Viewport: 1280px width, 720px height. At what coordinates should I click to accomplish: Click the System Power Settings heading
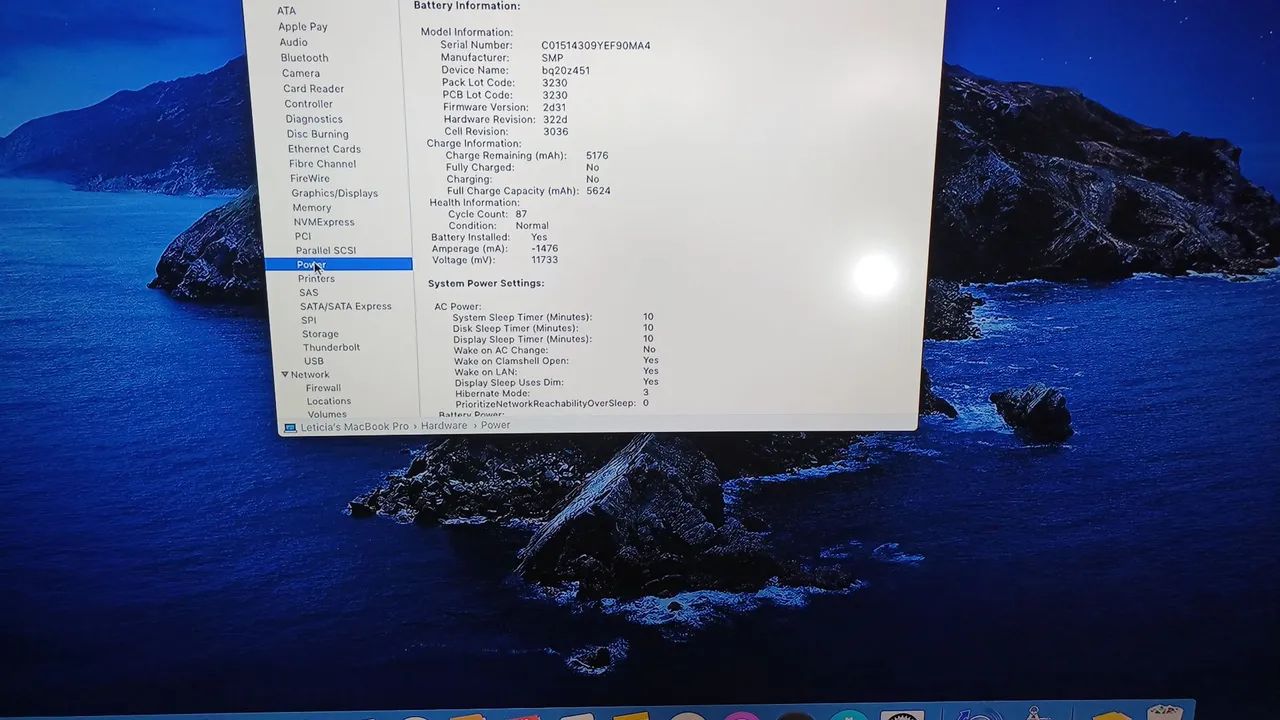tap(486, 284)
